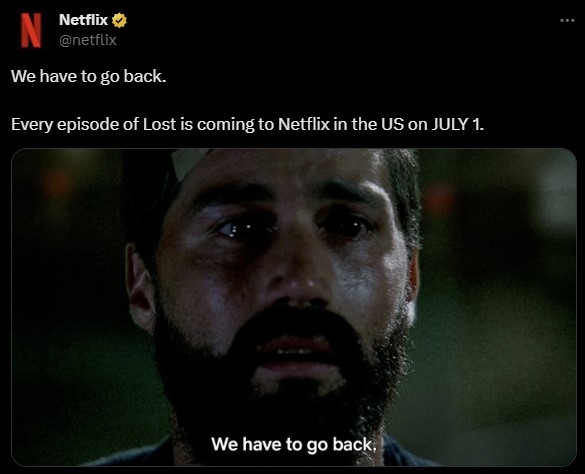The image size is (585, 474).
Task: Visit the Netflix display name link
Action: point(83,20)
